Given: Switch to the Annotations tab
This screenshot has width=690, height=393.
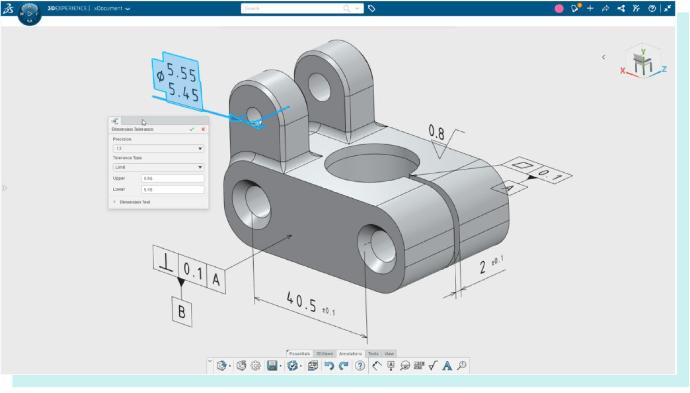Looking at the screenshot, I should coord(350,354).
